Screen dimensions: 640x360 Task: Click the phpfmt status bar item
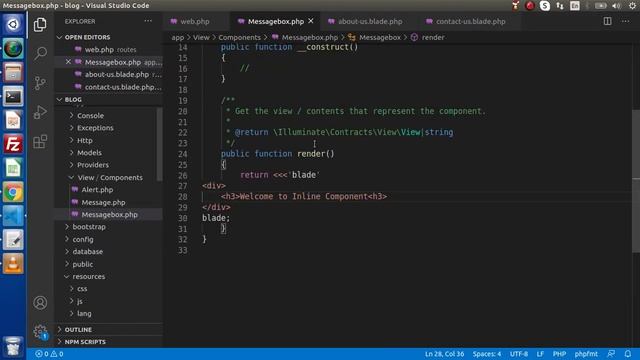(x=586, y=354)
